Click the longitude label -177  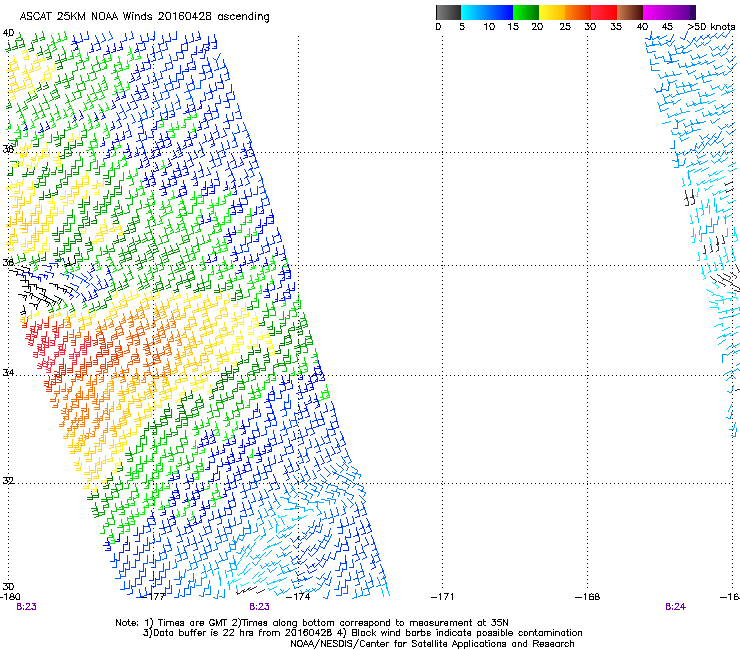coord(154,597)
